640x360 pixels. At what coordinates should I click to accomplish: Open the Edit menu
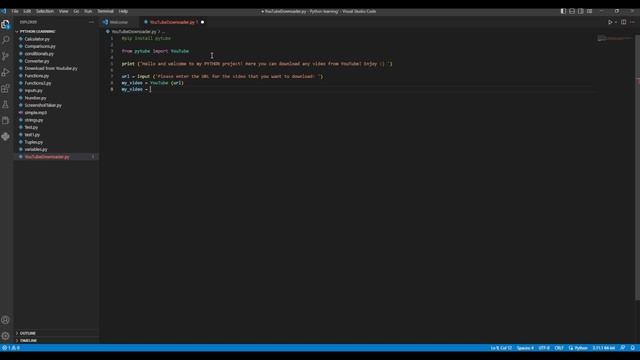(x=27, y=11)
